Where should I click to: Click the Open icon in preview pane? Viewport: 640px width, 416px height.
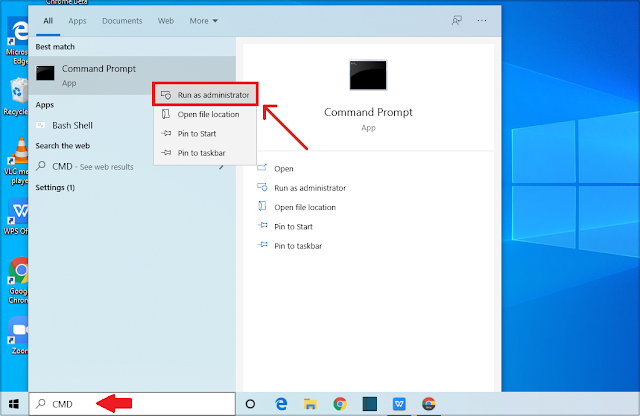(262, 167)
